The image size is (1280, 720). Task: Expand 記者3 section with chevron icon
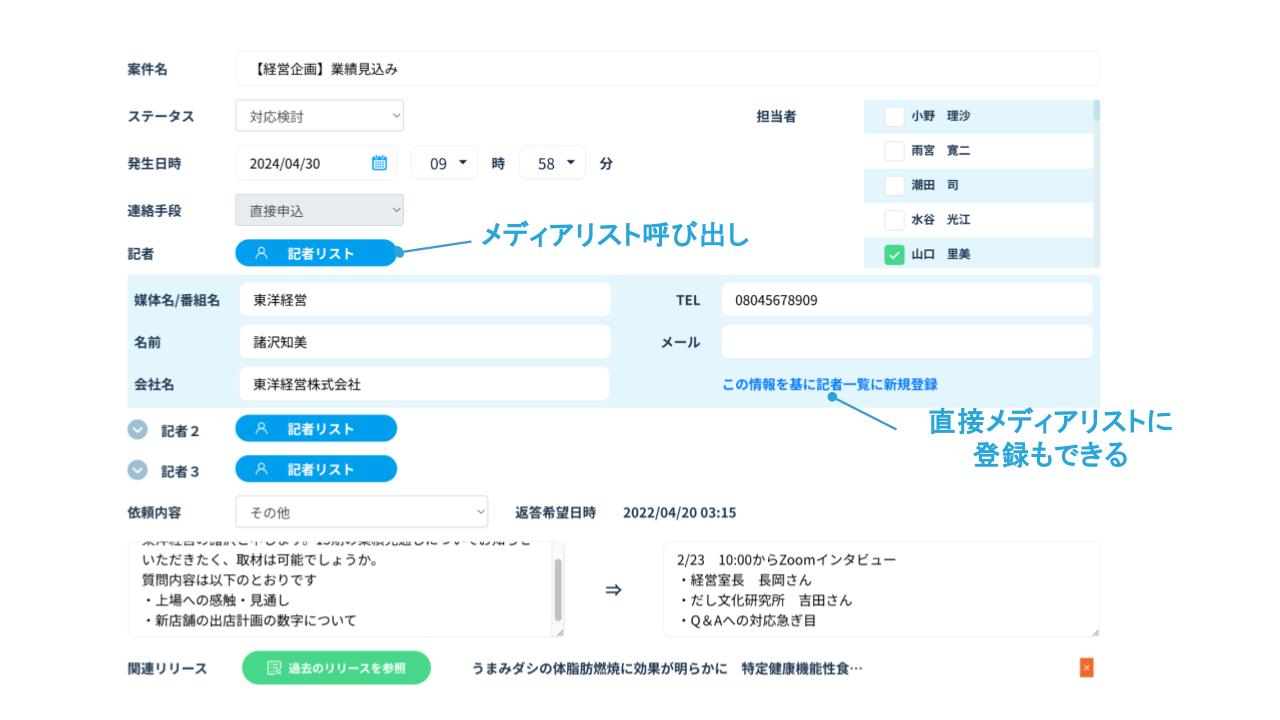click(137, 470)
